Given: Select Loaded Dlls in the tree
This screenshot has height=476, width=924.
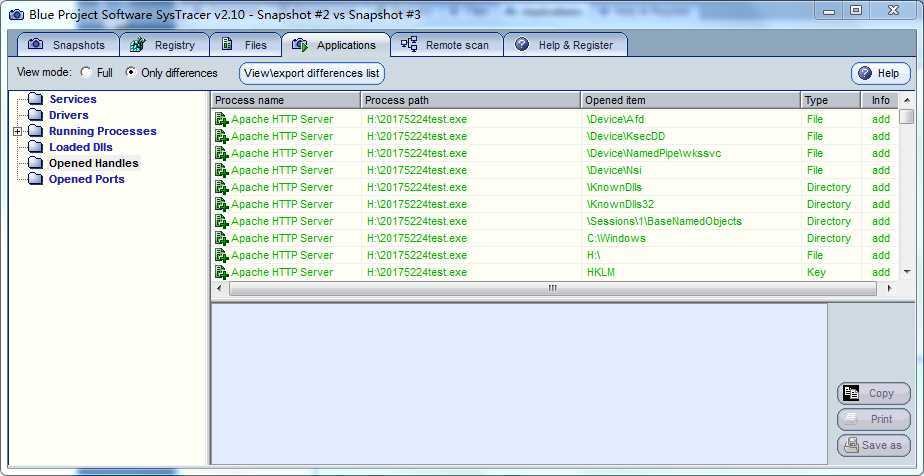Looking at the screenshot, I should (x=80, y=147).
